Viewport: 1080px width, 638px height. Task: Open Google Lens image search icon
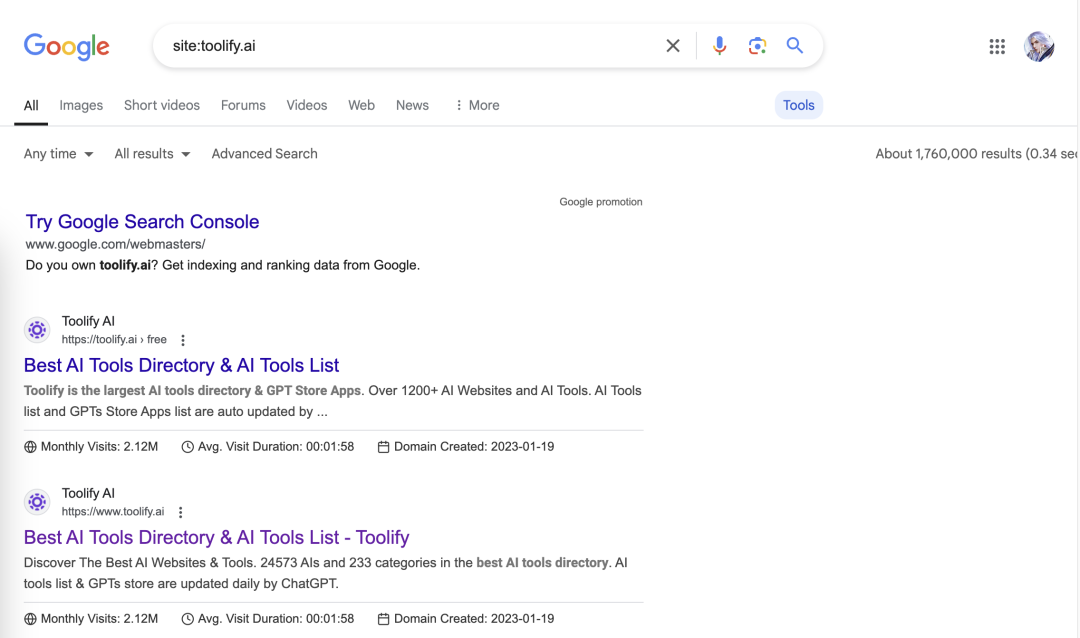757,46
